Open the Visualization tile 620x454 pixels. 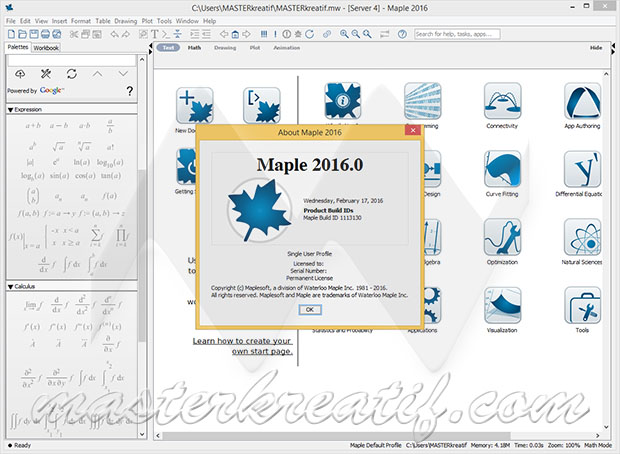502,305
